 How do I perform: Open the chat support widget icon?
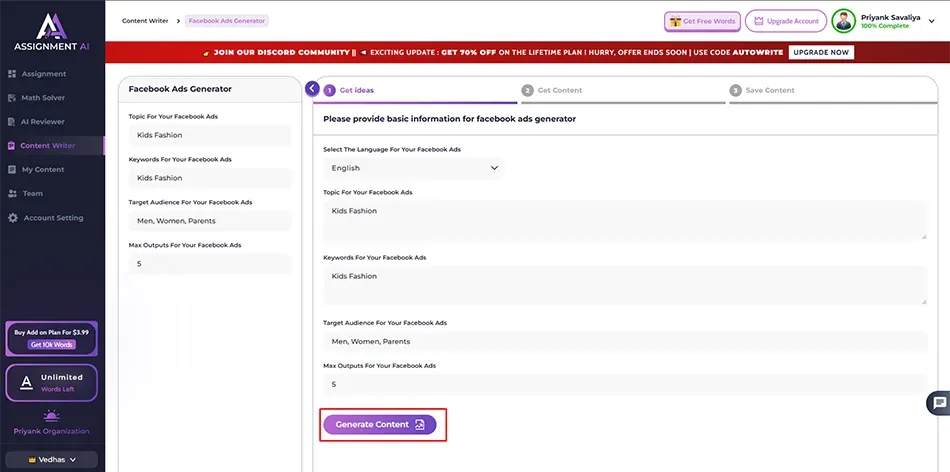[x=938, y=403]
